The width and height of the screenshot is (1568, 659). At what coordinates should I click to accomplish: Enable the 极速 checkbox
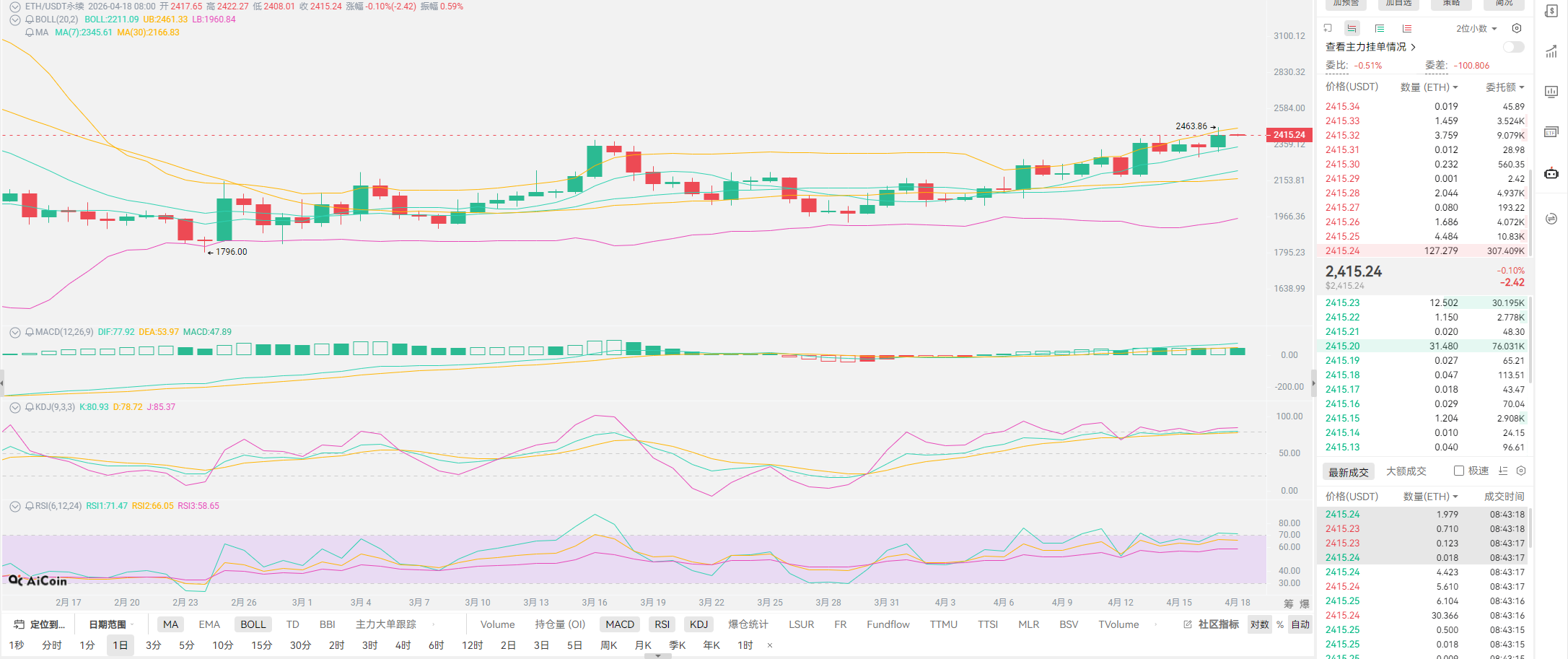(x=1459, y=471)
